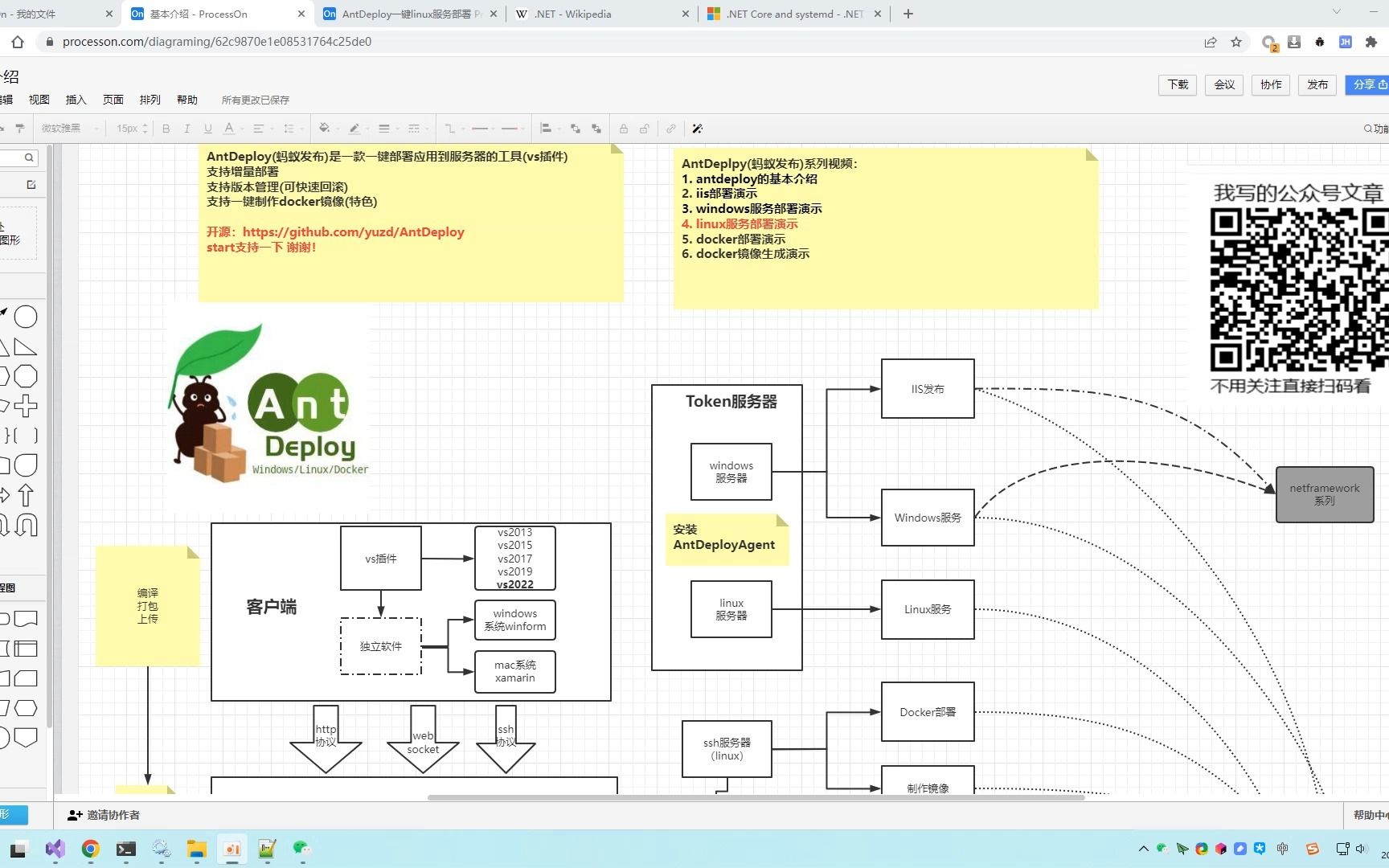Toggle italic text formatting
Screen dimensions: 1389x868
pyautogui.click(x=186, y=129)
